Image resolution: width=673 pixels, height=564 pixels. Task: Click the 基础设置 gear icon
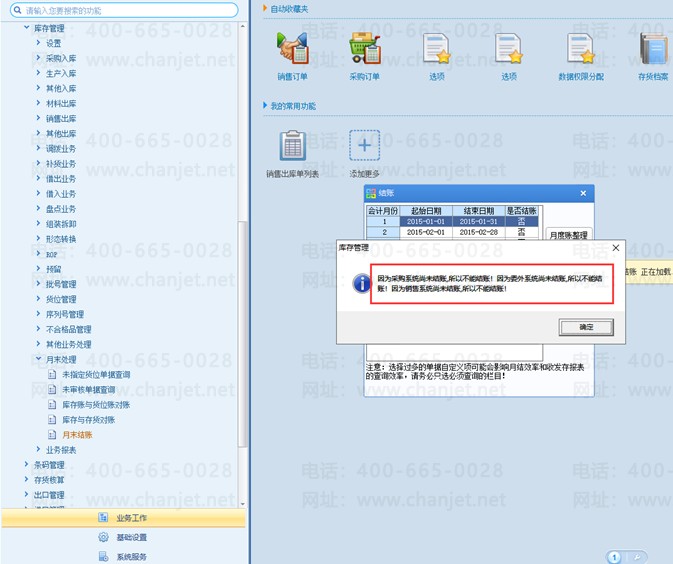103,537
